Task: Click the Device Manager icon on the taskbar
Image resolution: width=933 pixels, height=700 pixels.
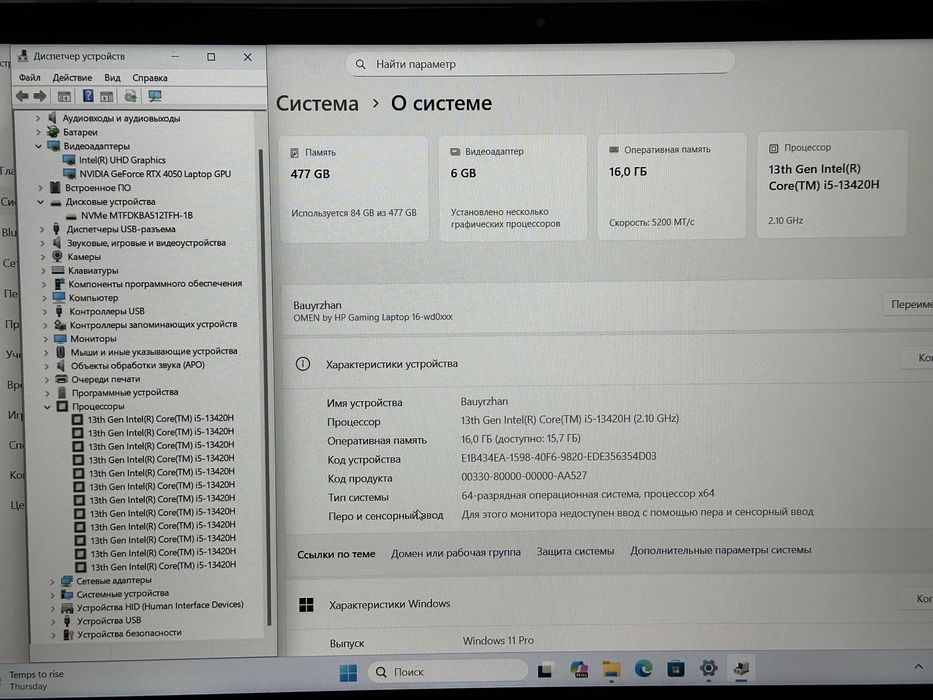Action: tap(741, 668)
